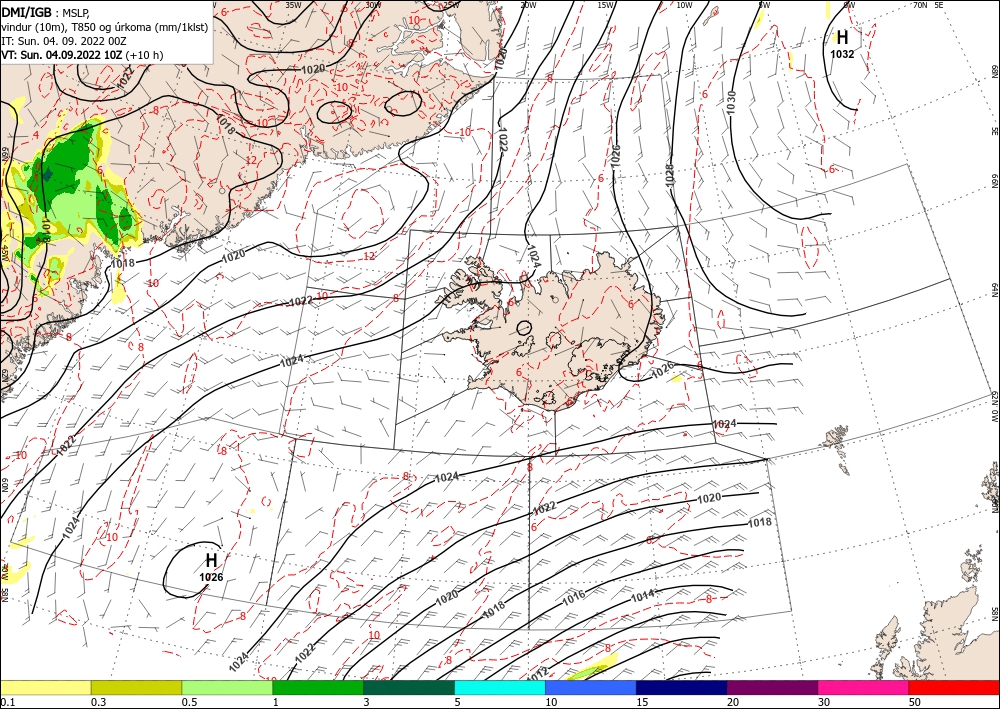Viewport: 1000px width, 709px height.
Task: Select the 1016 isobar label
Action: [x=573, y=597]
